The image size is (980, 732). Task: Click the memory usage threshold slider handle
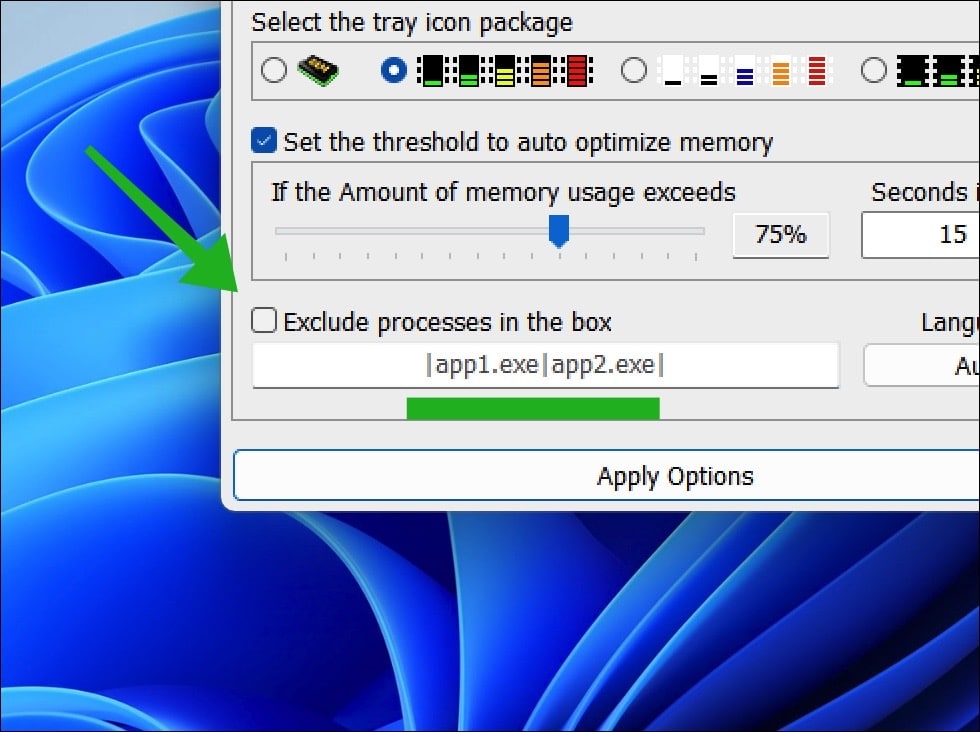[x=559, y=231]
